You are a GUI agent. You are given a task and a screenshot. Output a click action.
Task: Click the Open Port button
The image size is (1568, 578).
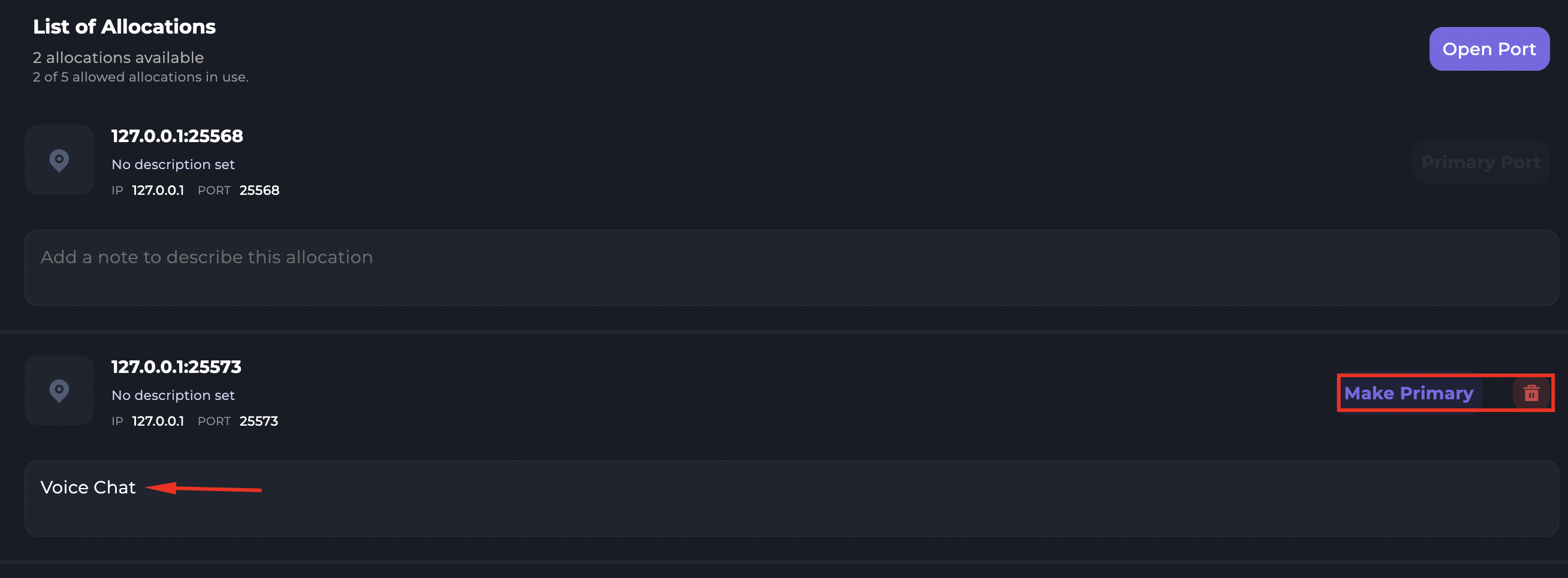(1488, 49)
